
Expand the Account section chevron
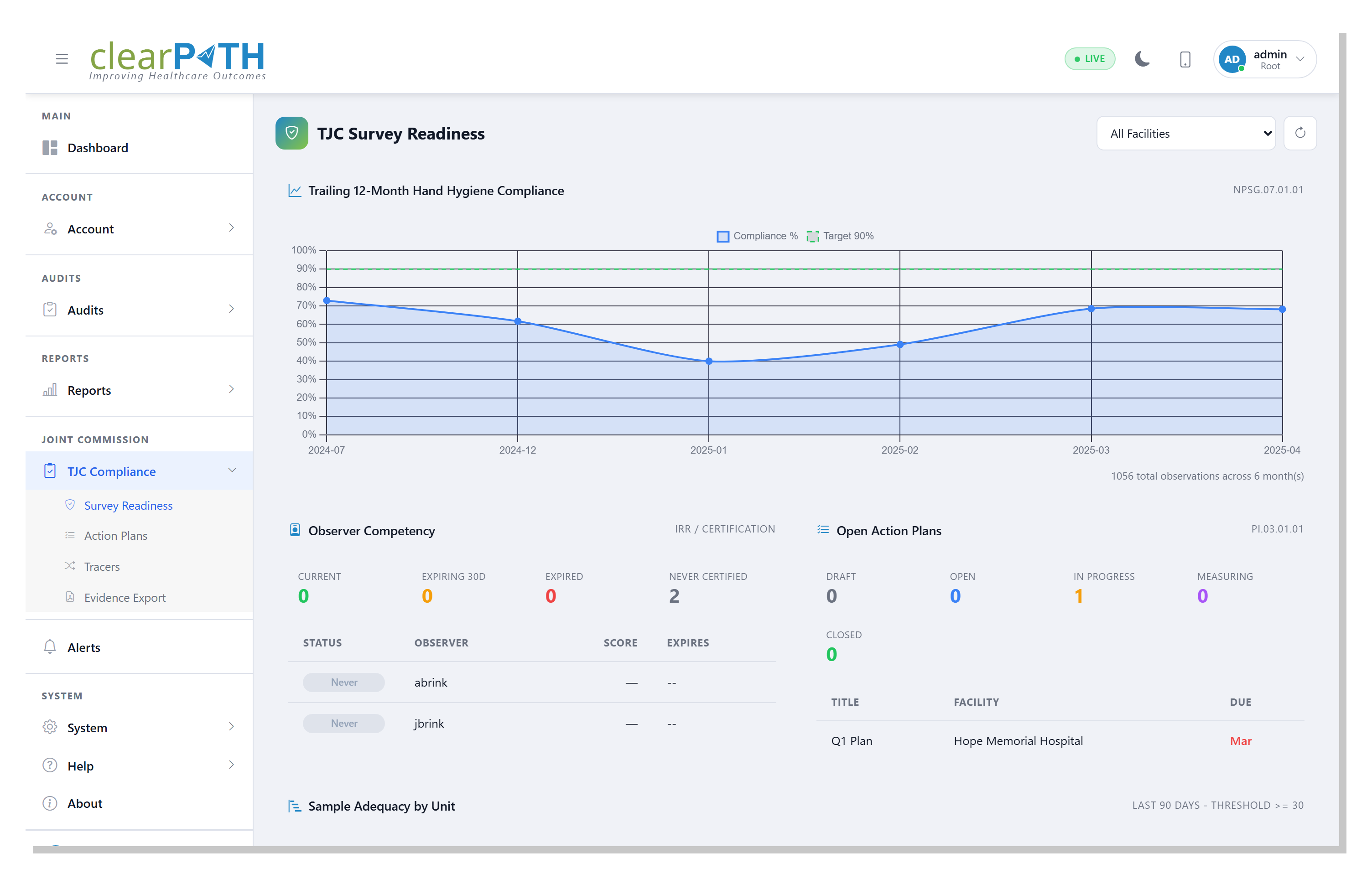point(231,228)
